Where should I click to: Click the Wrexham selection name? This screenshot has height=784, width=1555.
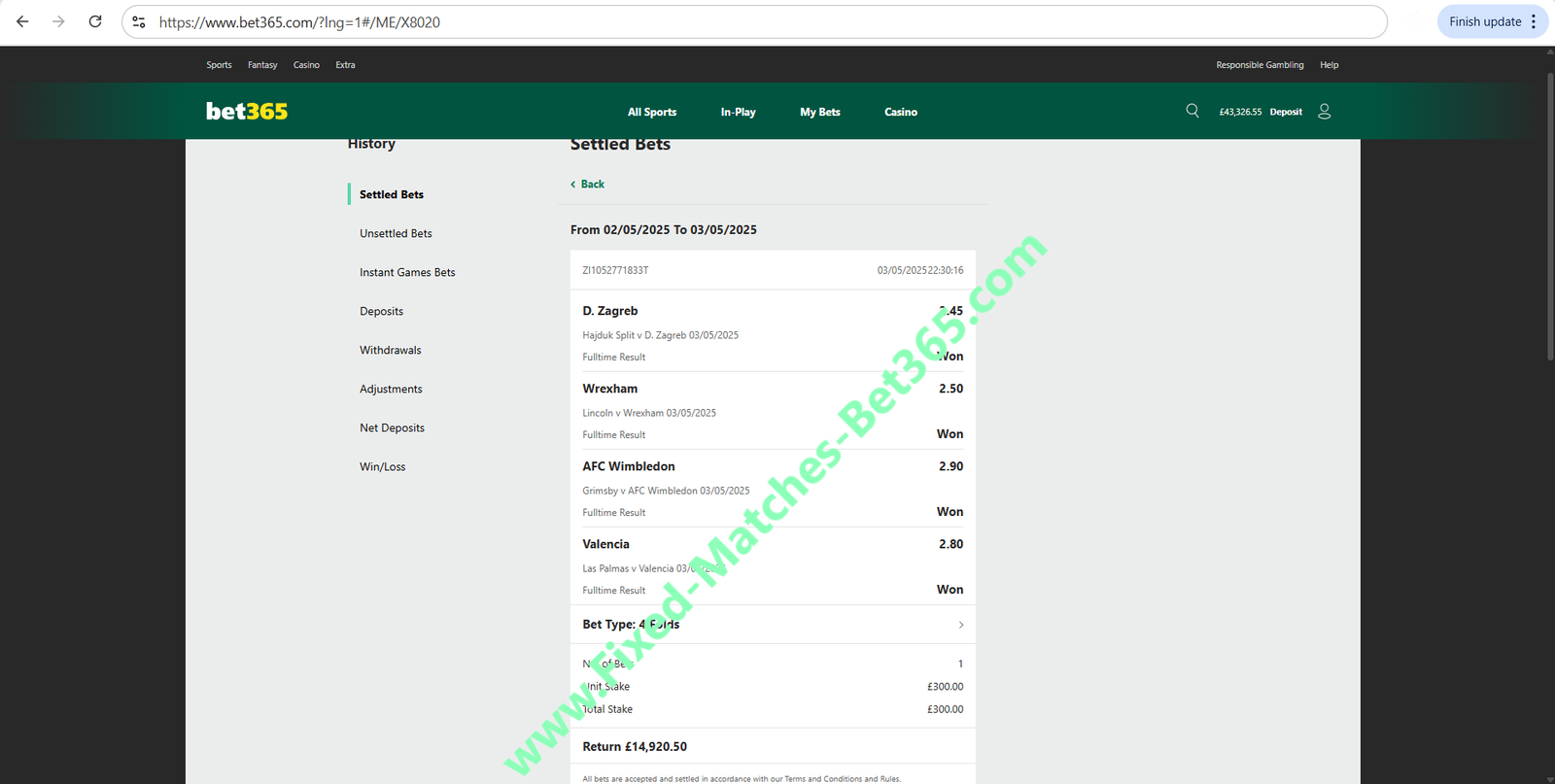(610, 389)
